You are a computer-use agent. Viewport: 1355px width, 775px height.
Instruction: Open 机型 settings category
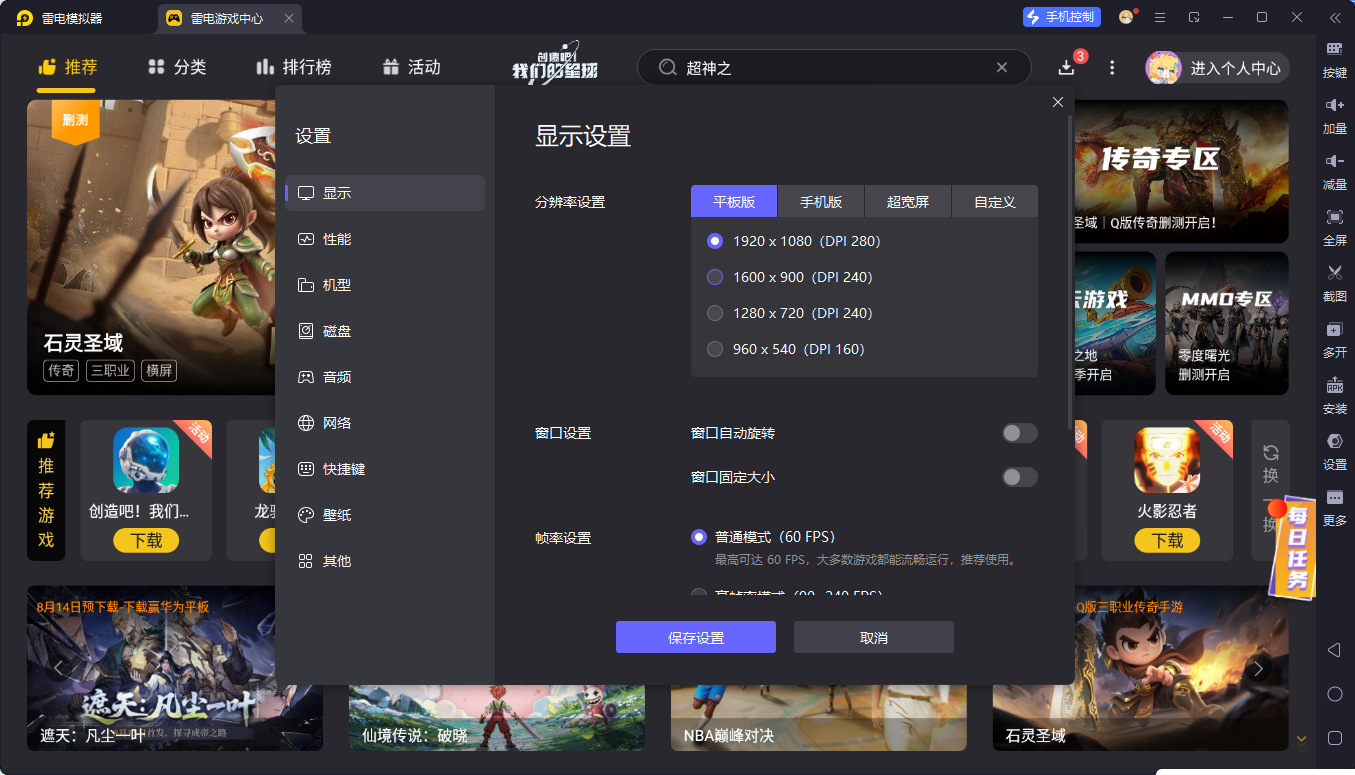pos(385,285)
